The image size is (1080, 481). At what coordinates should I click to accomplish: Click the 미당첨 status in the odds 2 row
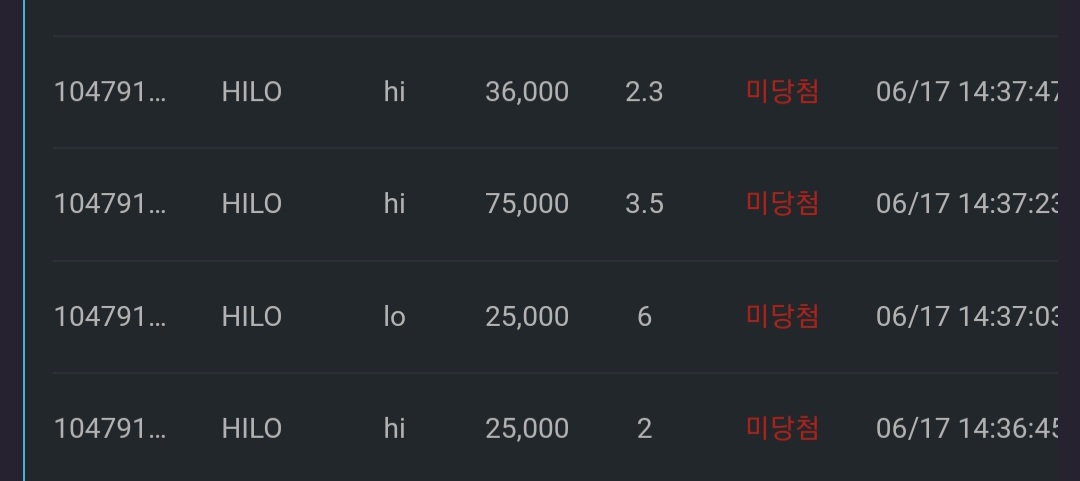point(782,429)
